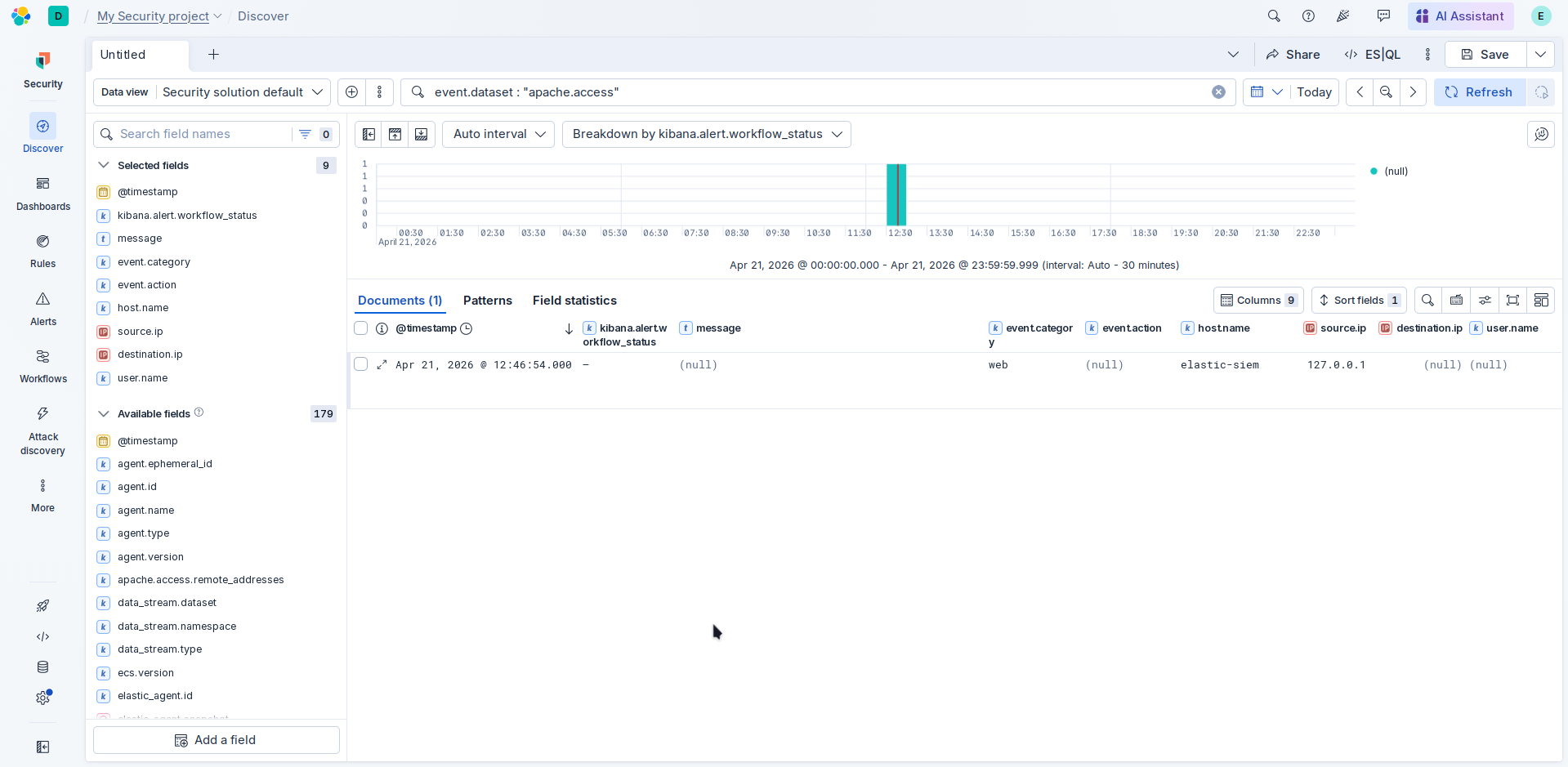
Task: Open display settings sliders icon
Action: coord(1485,301)
